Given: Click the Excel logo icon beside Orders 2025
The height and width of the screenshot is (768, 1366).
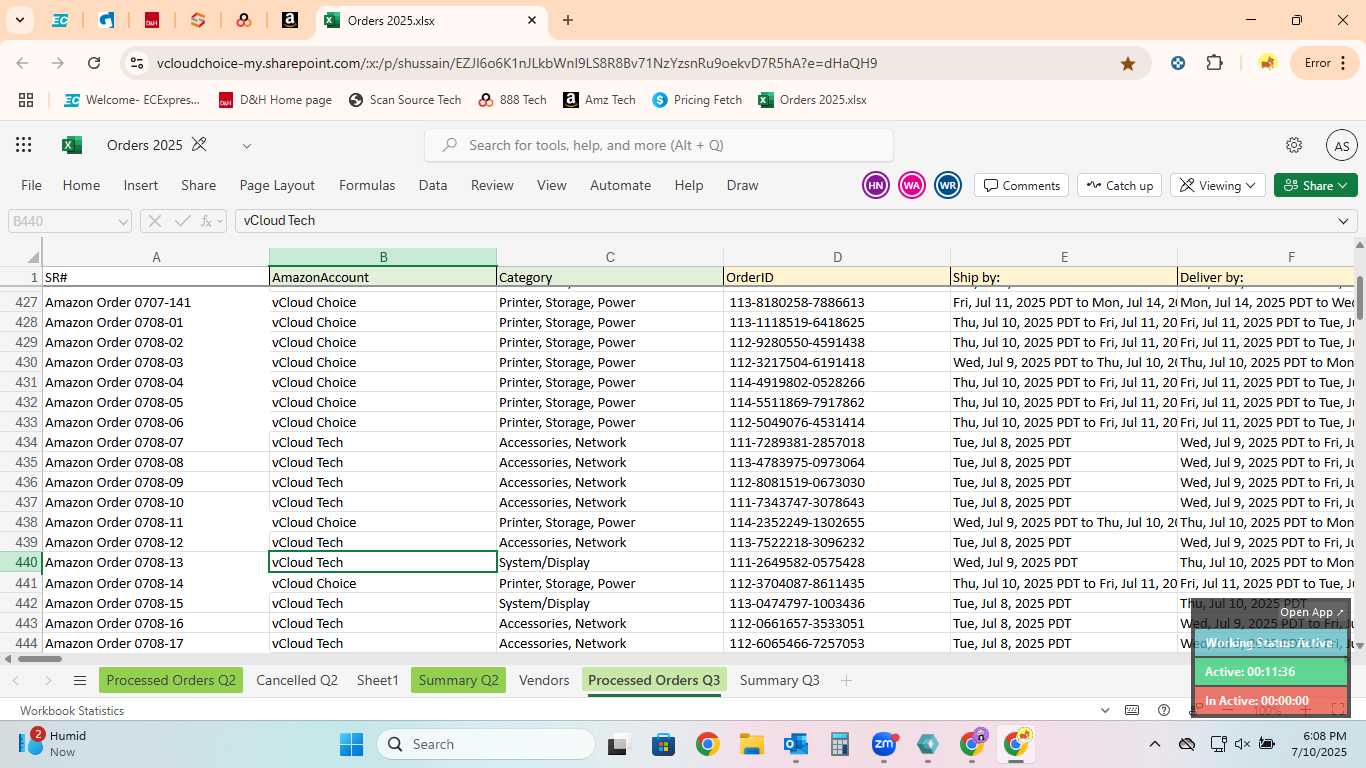Looking at the screenshot, I should click(x=72, y=145).
